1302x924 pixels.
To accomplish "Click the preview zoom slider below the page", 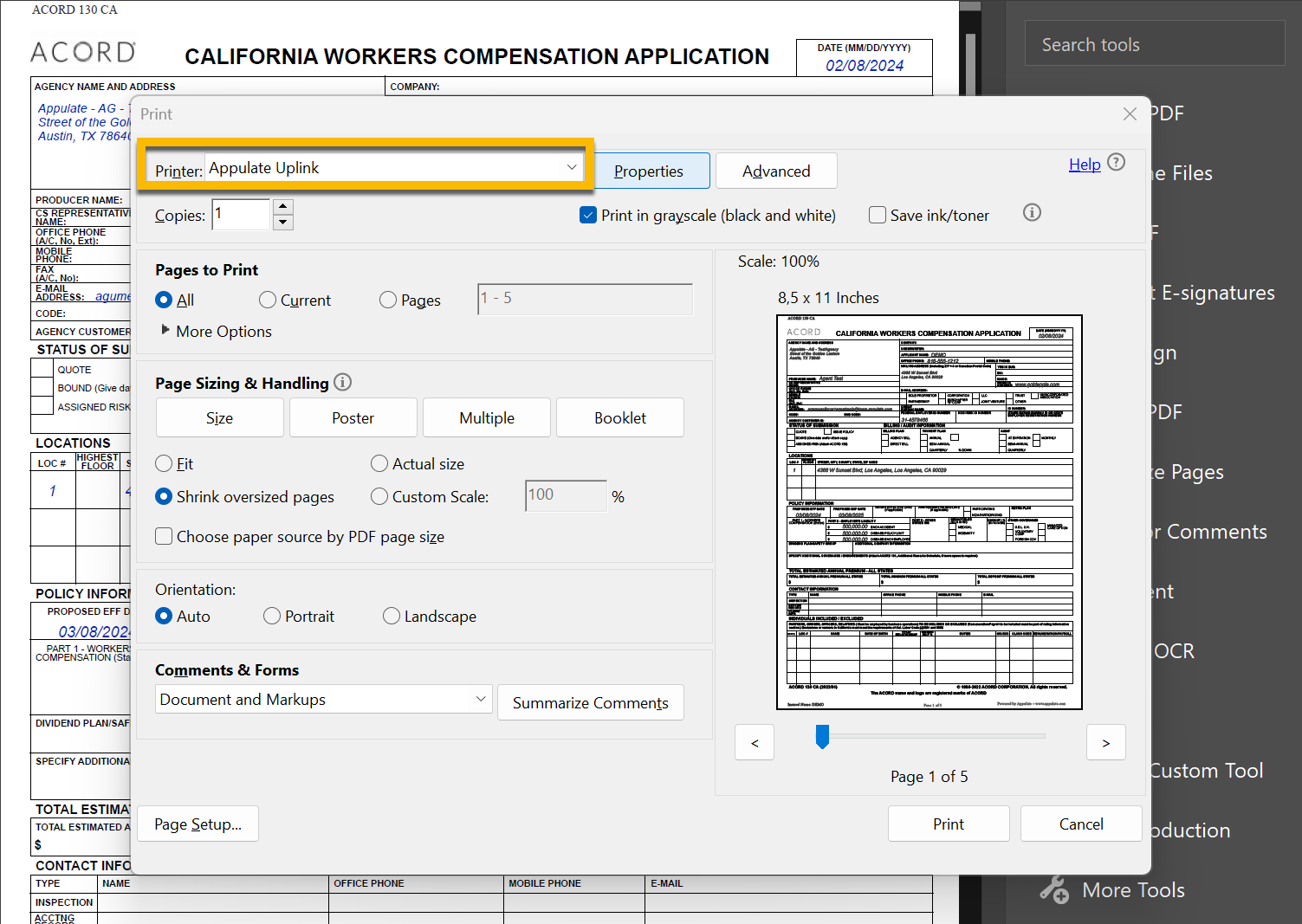I will tap(822, 737).
